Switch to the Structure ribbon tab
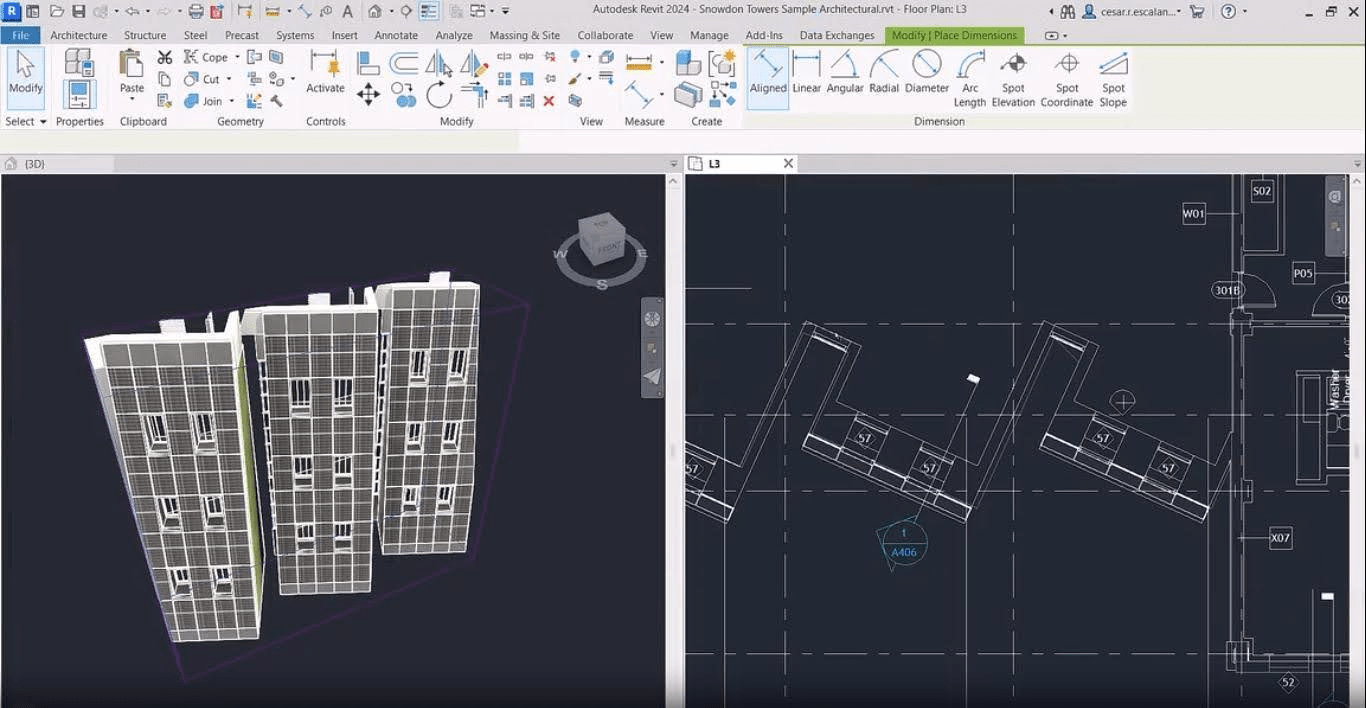1366x708 pixels. click(145, 35)
